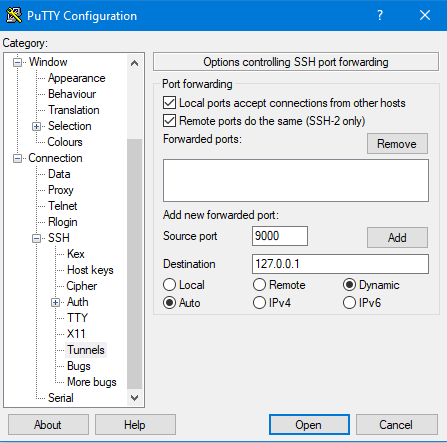Choose the Remote forwarding radio option

coord(259,285)
